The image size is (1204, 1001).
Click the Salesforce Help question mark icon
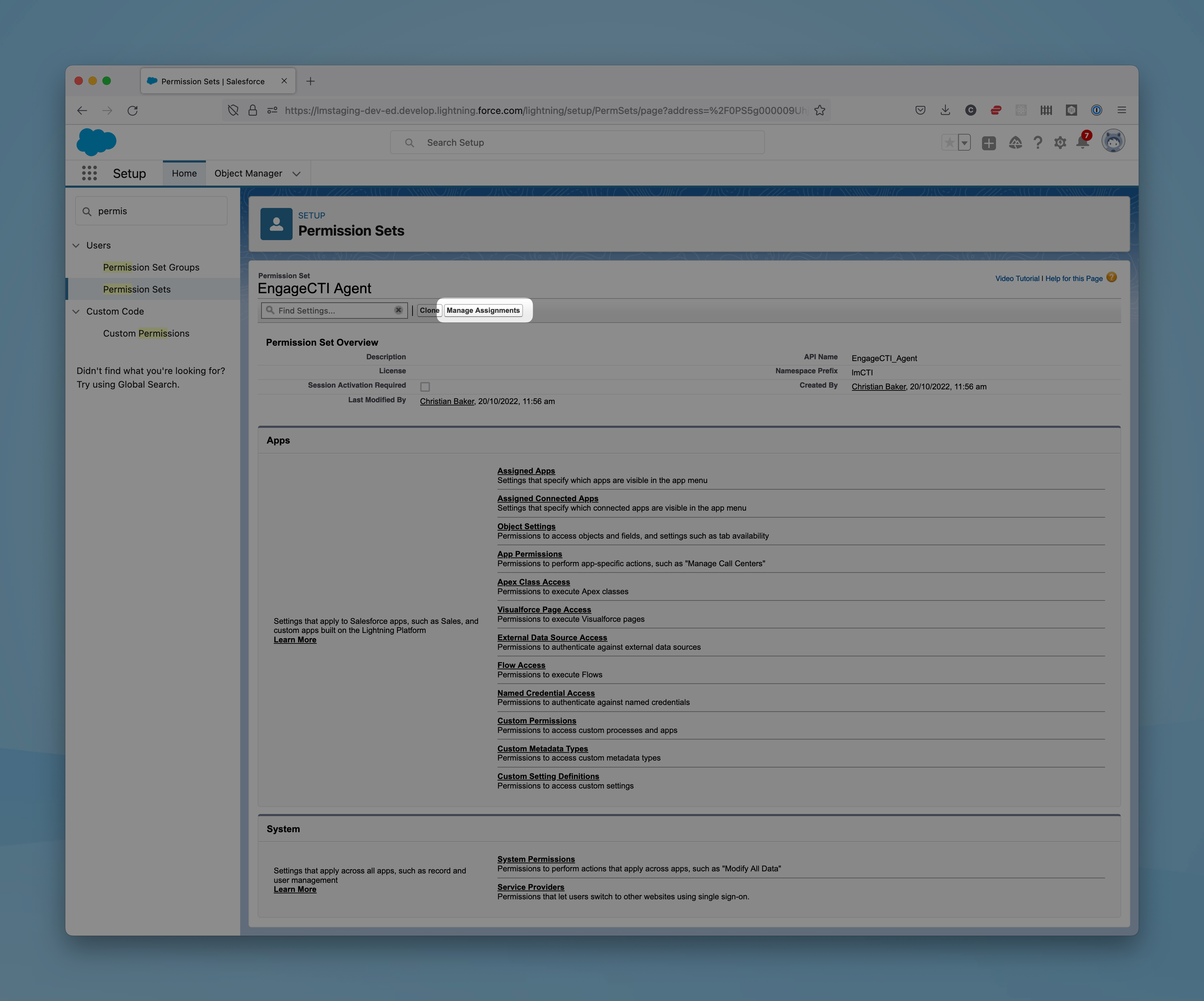[x=1037, y=143]
